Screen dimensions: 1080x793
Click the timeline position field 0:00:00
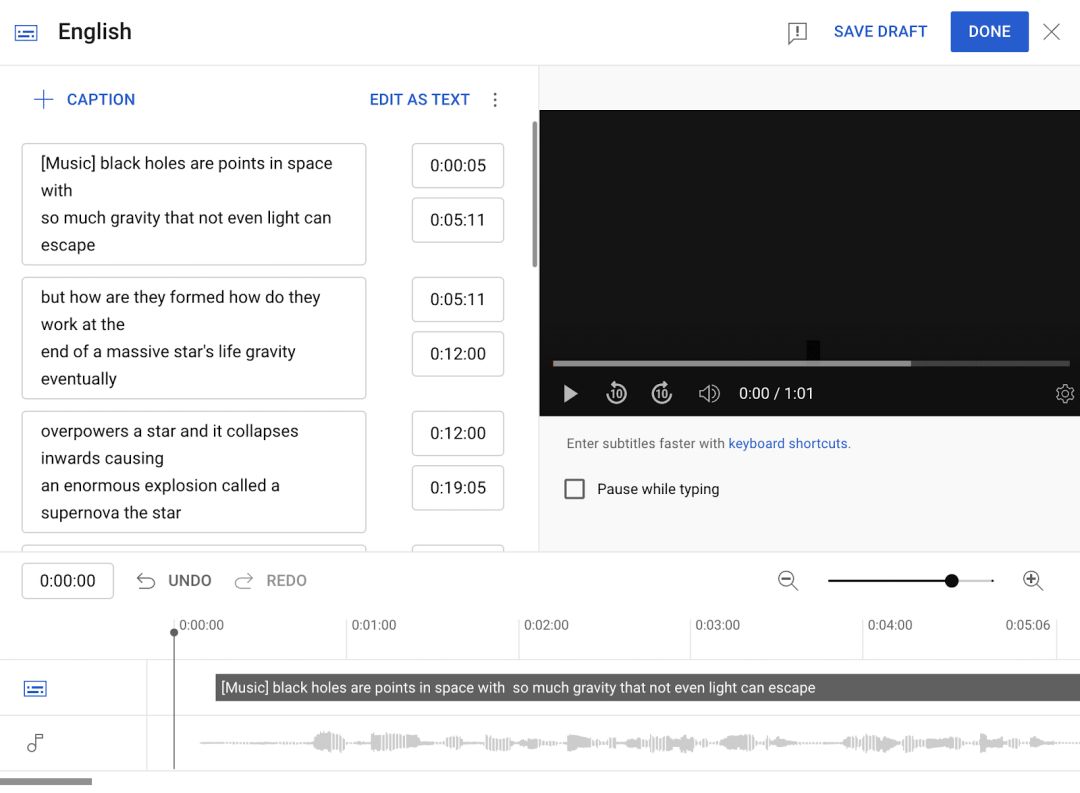click(x=68, y=581)
